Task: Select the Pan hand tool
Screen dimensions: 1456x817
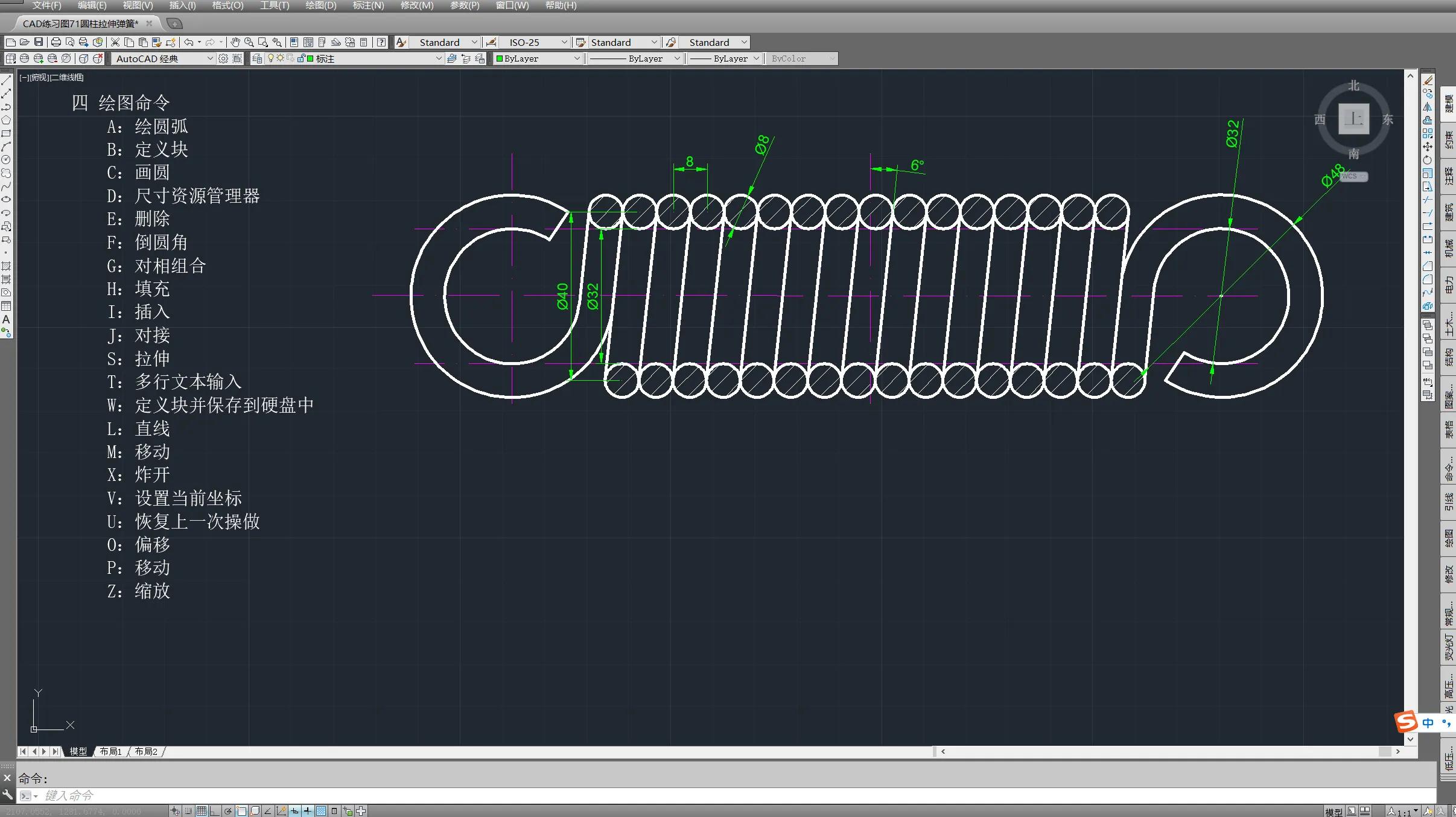Action: [235, 42]
